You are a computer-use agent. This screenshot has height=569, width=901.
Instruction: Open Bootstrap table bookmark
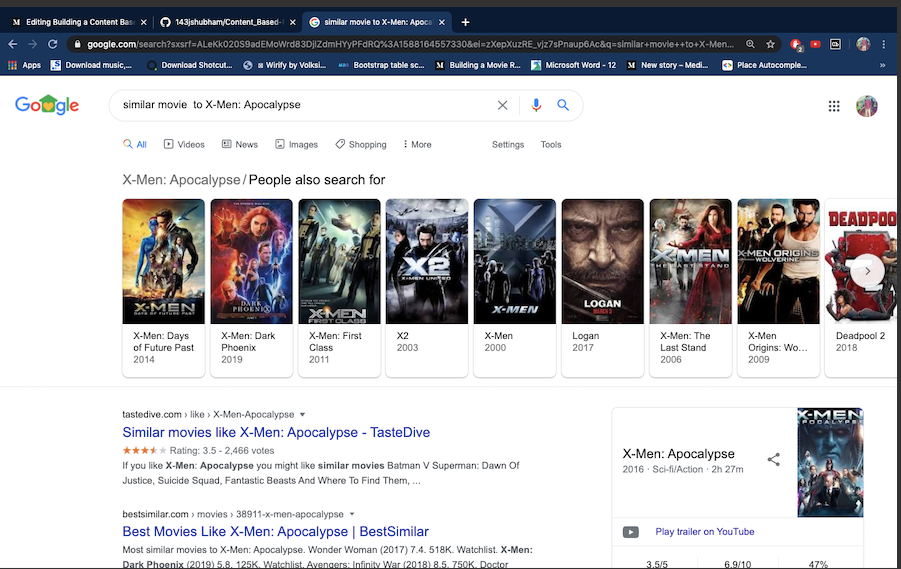(382, 66)
